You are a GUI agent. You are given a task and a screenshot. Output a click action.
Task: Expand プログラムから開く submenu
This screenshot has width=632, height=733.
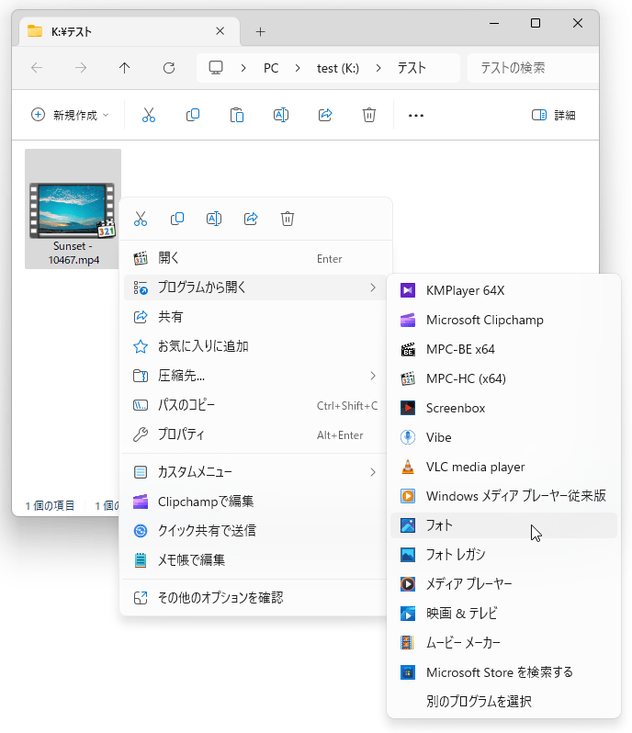tap(255, 287)
